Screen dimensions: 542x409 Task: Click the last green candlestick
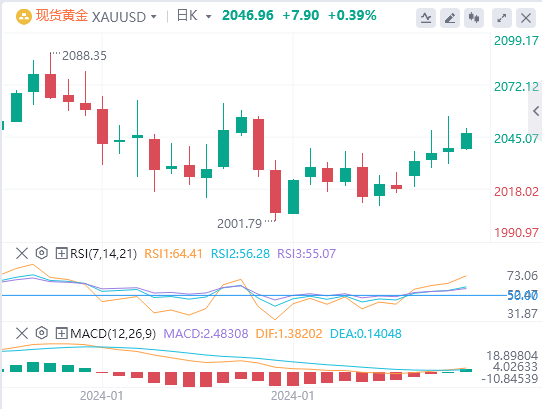click(466, 141)
